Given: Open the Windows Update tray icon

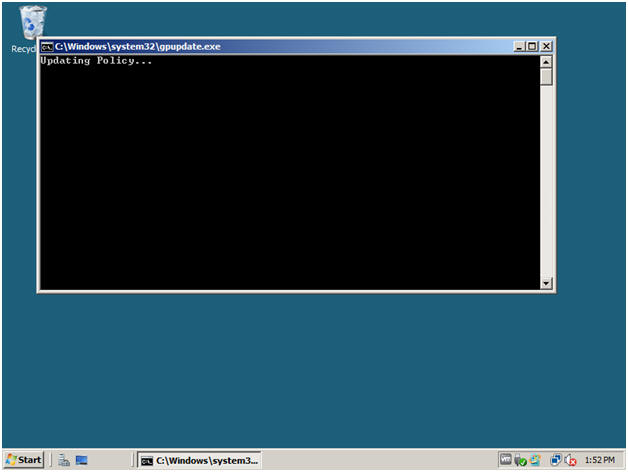Looking at the screenshot, I should coord(535,460).
